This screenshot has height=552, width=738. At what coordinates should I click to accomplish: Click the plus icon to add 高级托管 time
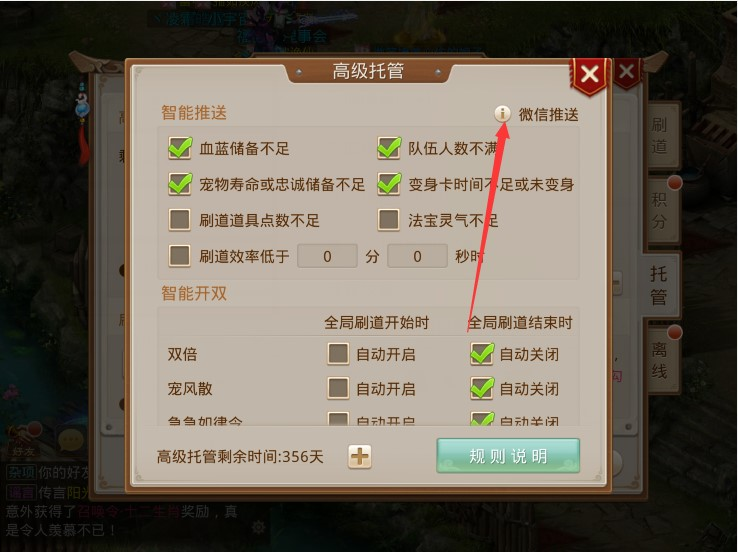pyautogui.click(x=360, y=456)
